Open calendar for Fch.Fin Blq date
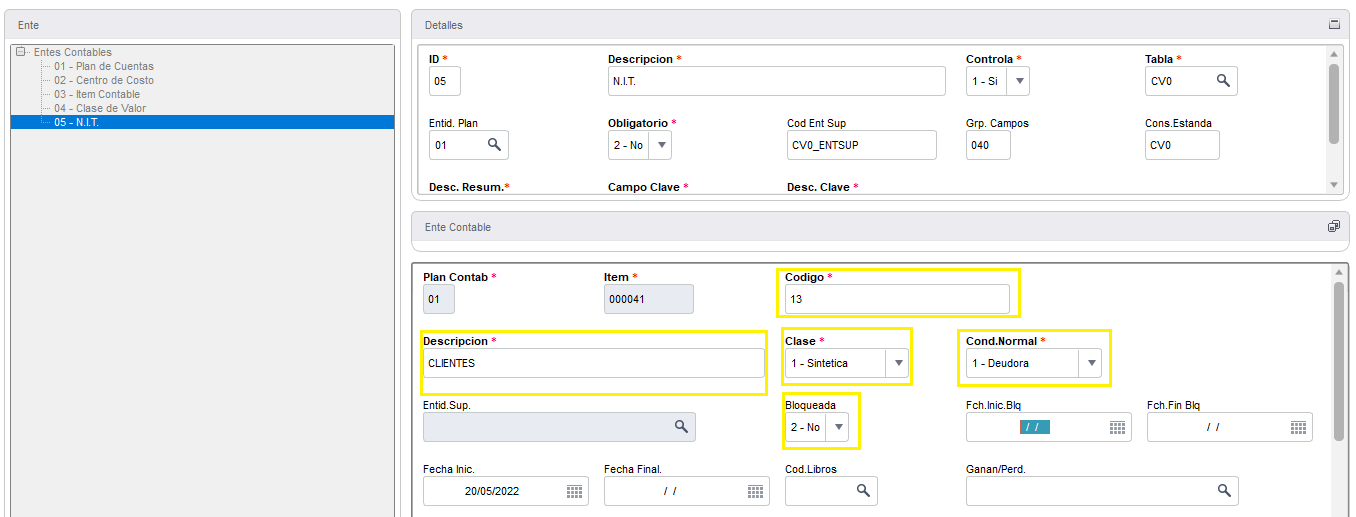 click(x=1298, y=428)
